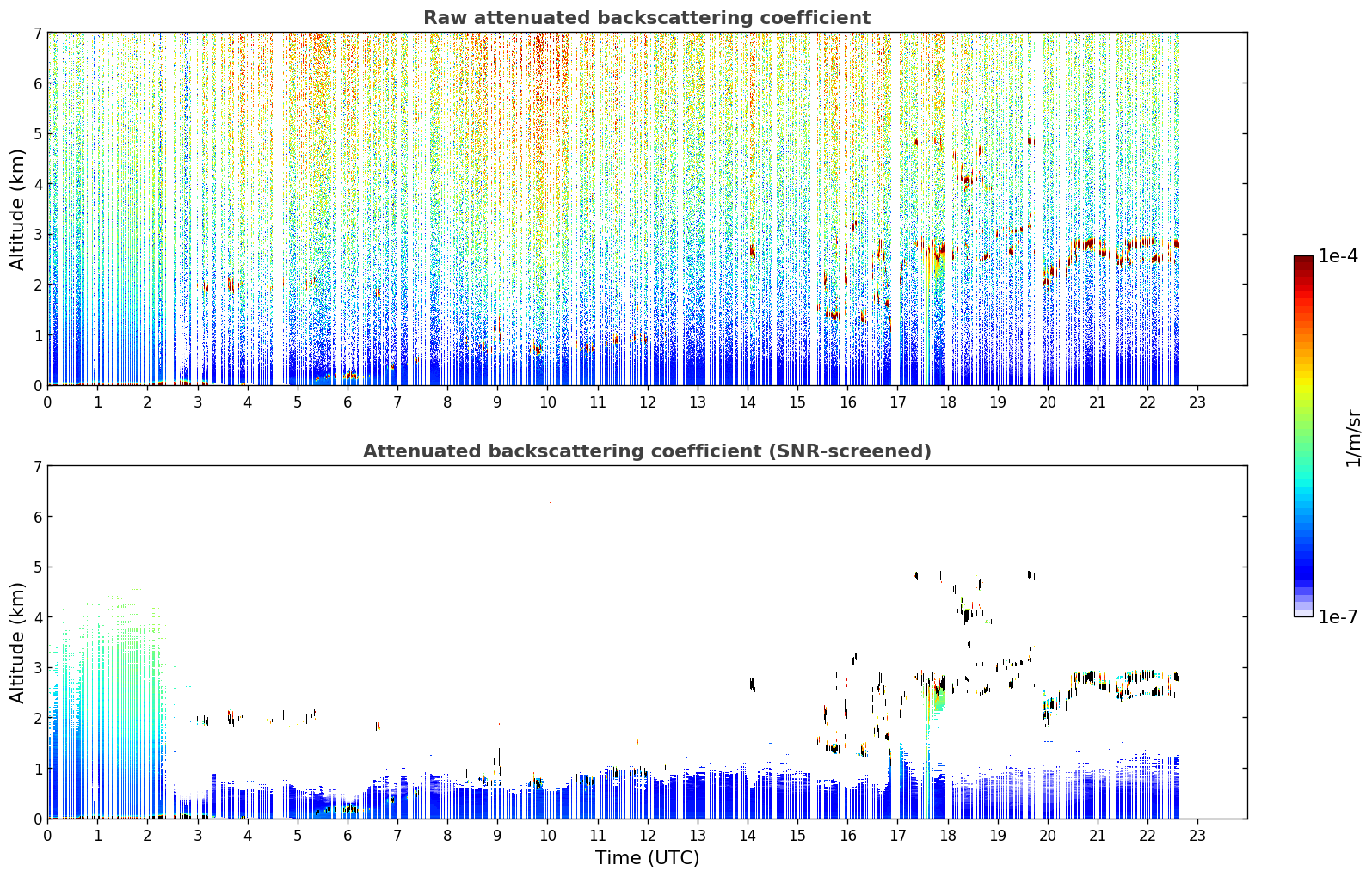Image resolution: width=1372 pixels, height=877 pixels.
Task: Click hour 23 tick on bottom time axis
Action: [1197, 836]
